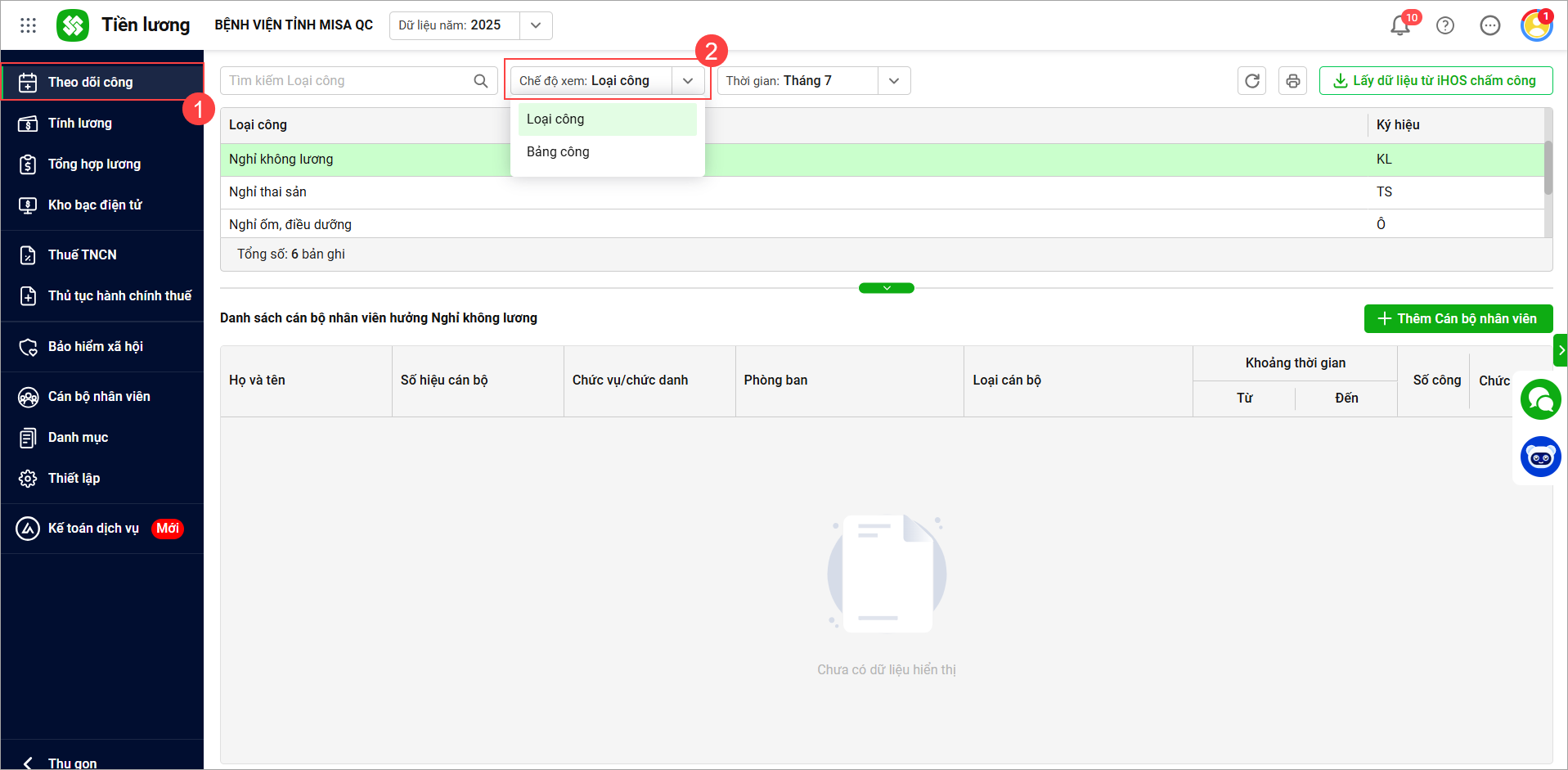Image resolution: width=1568 pixels, height=770 pixels.
Task: Click the Số hiệu cán bộ column header
Action: (x=478, y=380)
